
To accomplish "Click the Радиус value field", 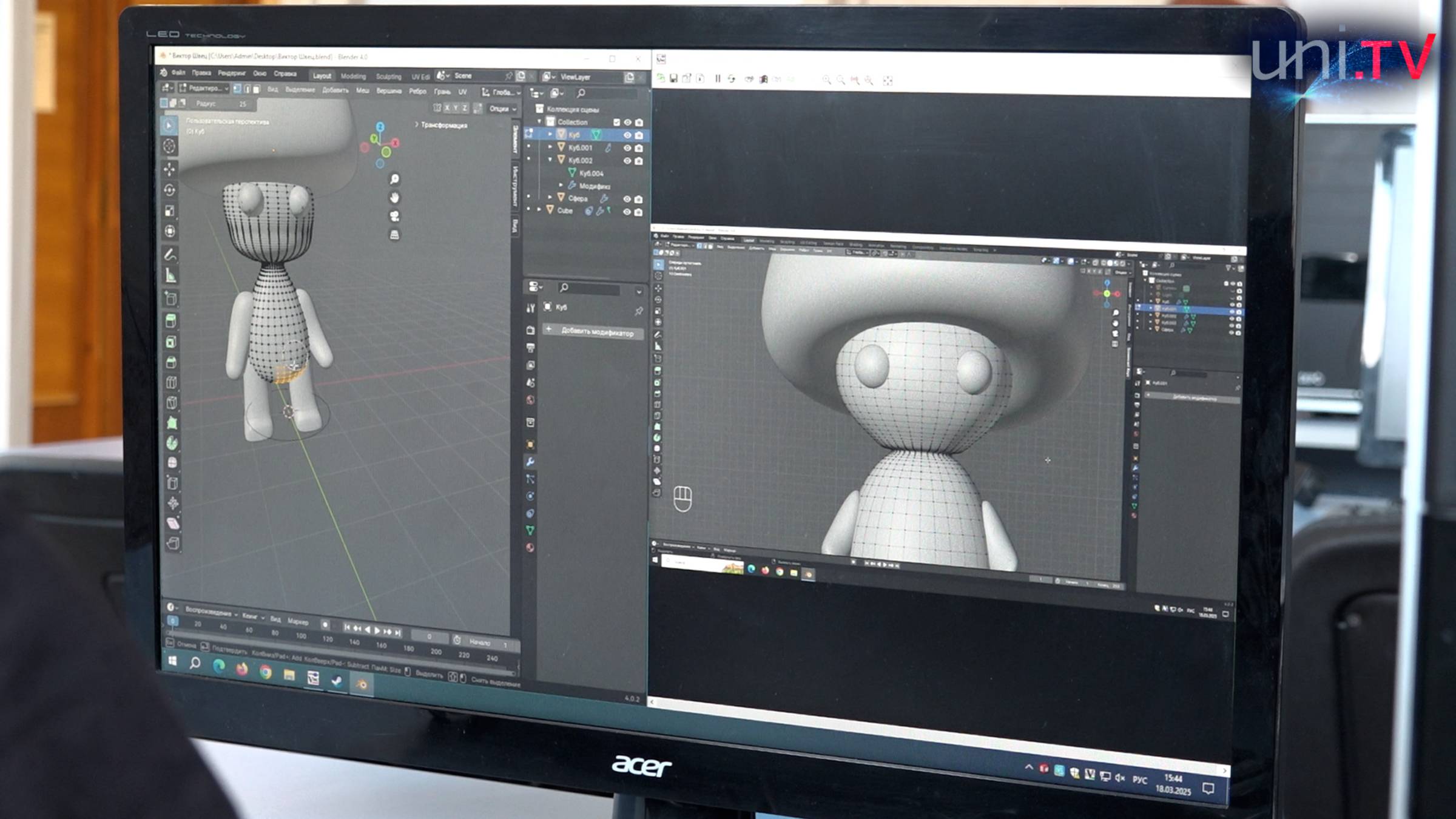I will click(222, 104).
